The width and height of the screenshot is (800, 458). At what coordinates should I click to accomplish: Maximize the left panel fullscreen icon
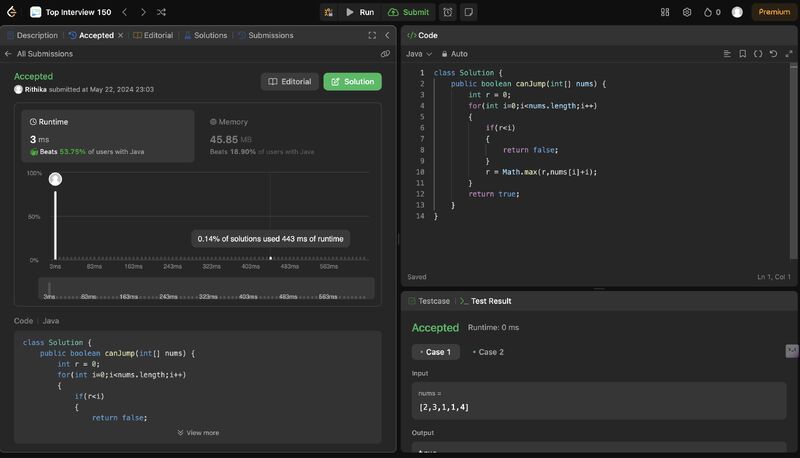point(372,35)
